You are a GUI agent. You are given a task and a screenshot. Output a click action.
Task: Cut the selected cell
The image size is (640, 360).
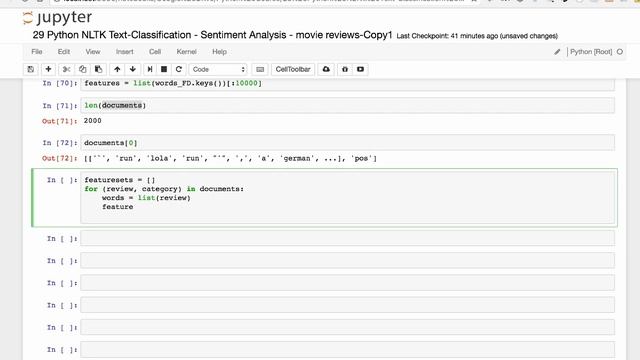(67, 69)
